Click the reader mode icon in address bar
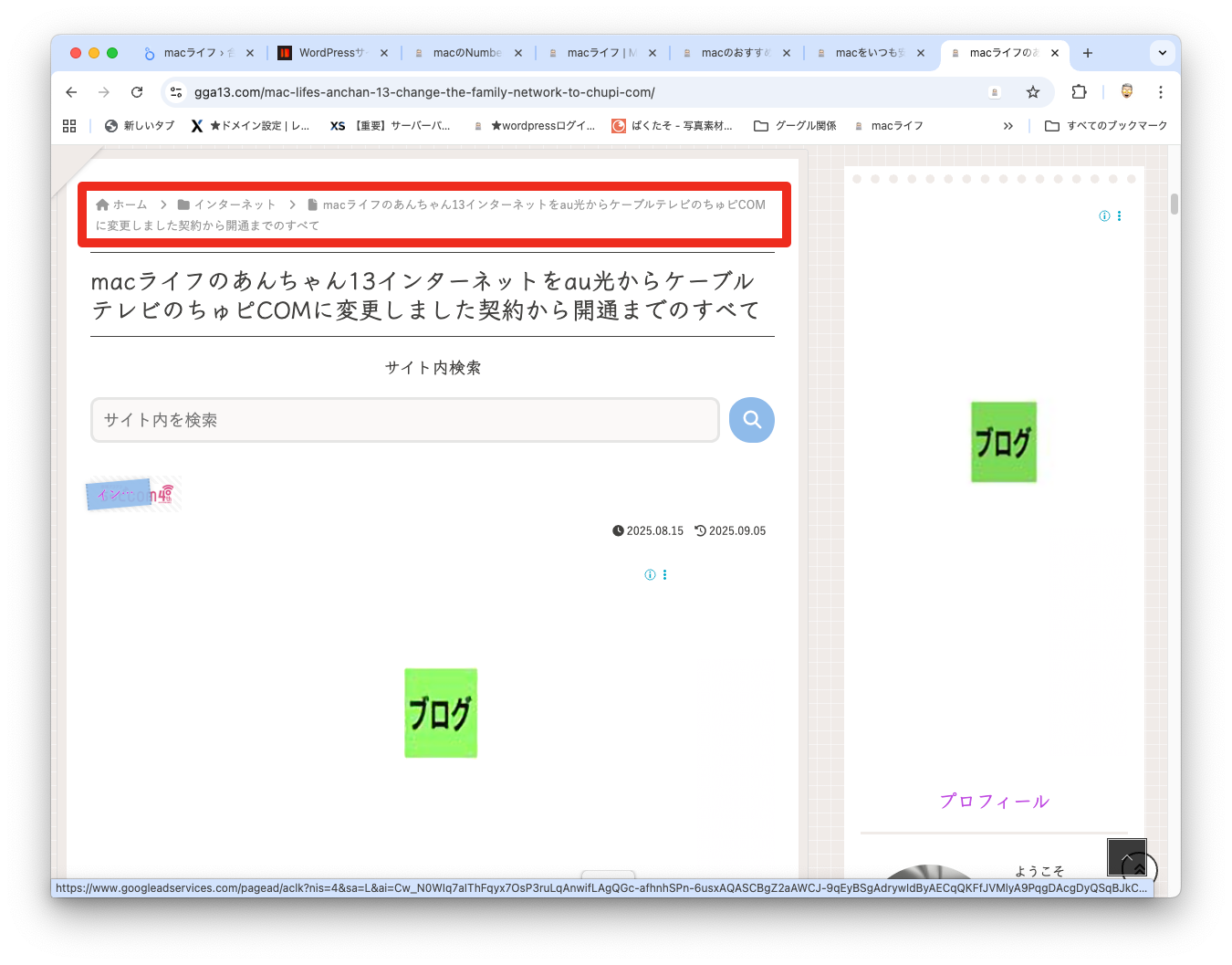Viewport: 1232px width, 965px height. pyautogui.click(x=995, y=92)
